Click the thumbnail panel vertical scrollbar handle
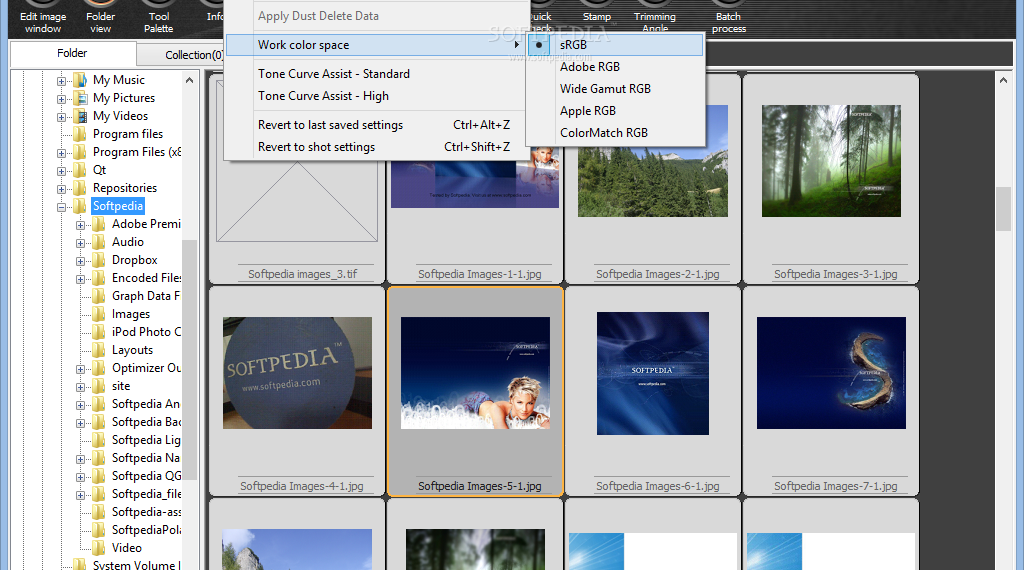This screenshot has width=1024, height=570. [1003, 208]
